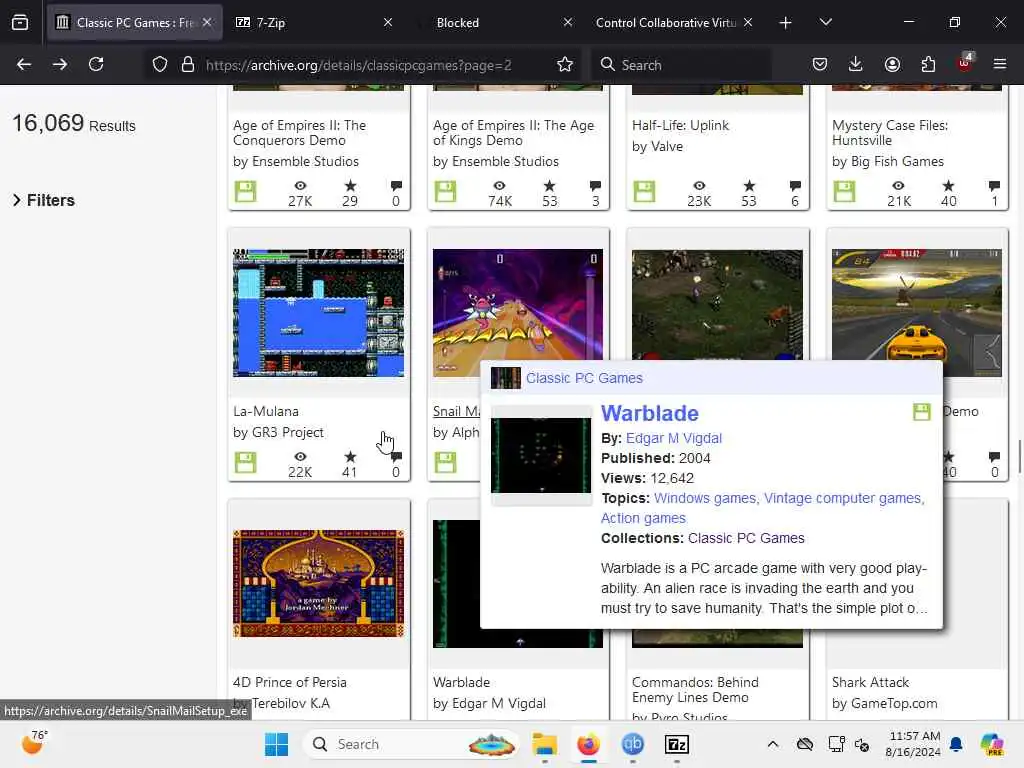Expand the list all tabs dropdown
This screenshot has width=1024, height=768.
[825, 22]
